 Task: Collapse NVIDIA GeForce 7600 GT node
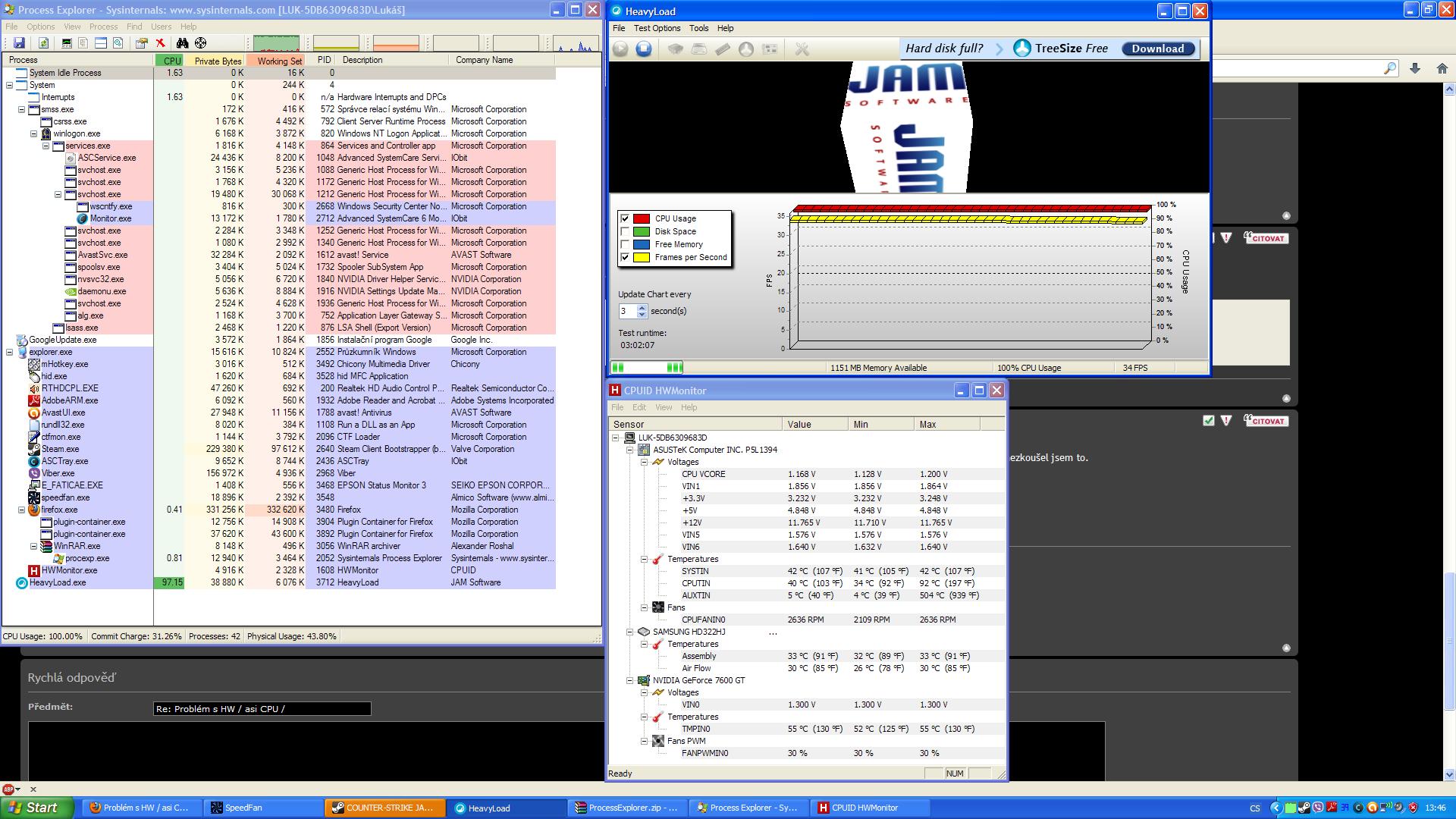click(x=629, y=680)
